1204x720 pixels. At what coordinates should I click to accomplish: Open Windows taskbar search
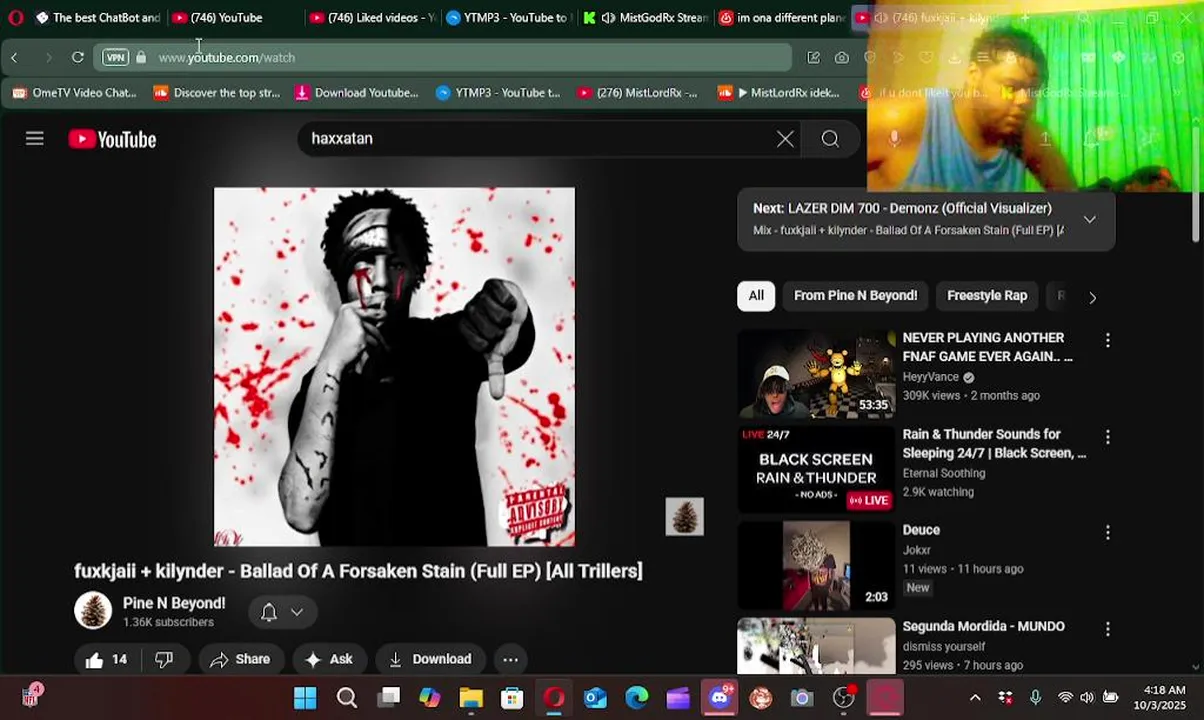coord(347,698)
